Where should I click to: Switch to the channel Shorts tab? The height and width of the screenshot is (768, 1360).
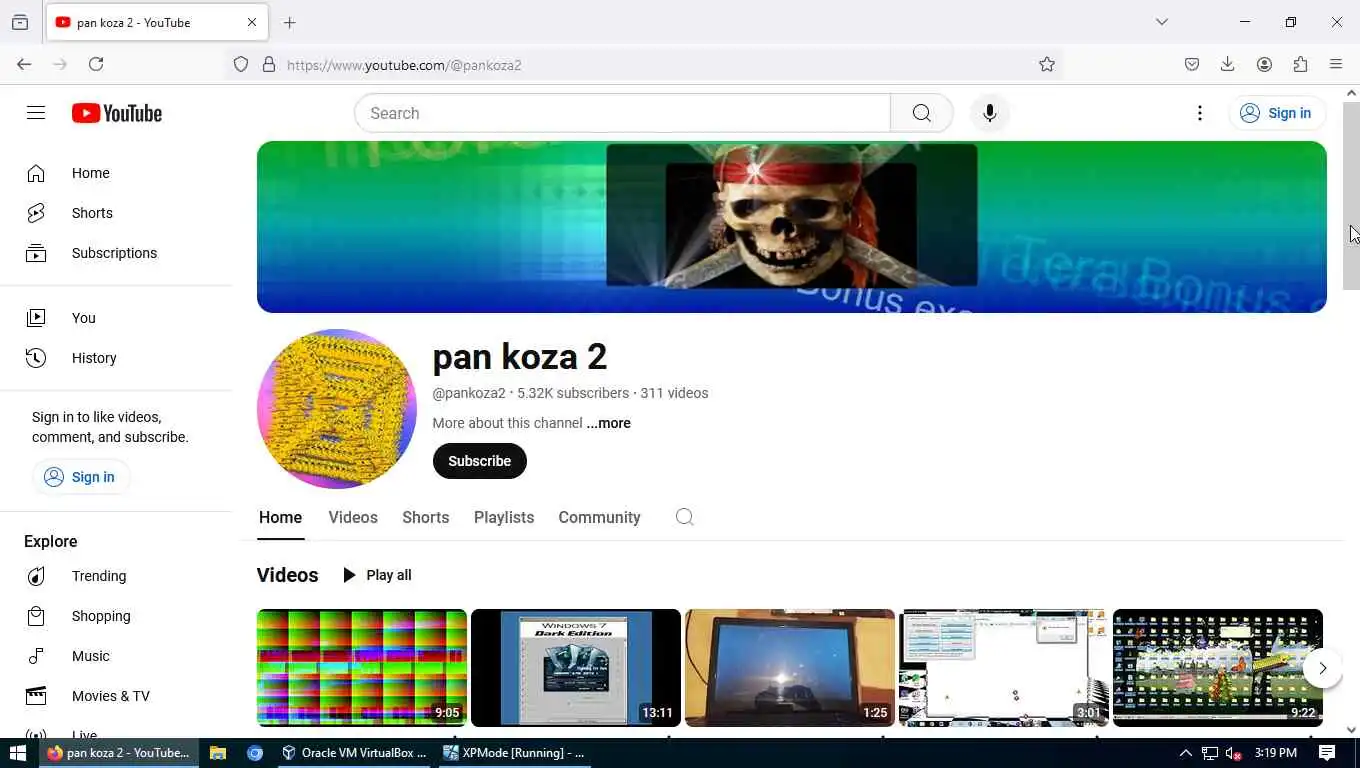425,517
